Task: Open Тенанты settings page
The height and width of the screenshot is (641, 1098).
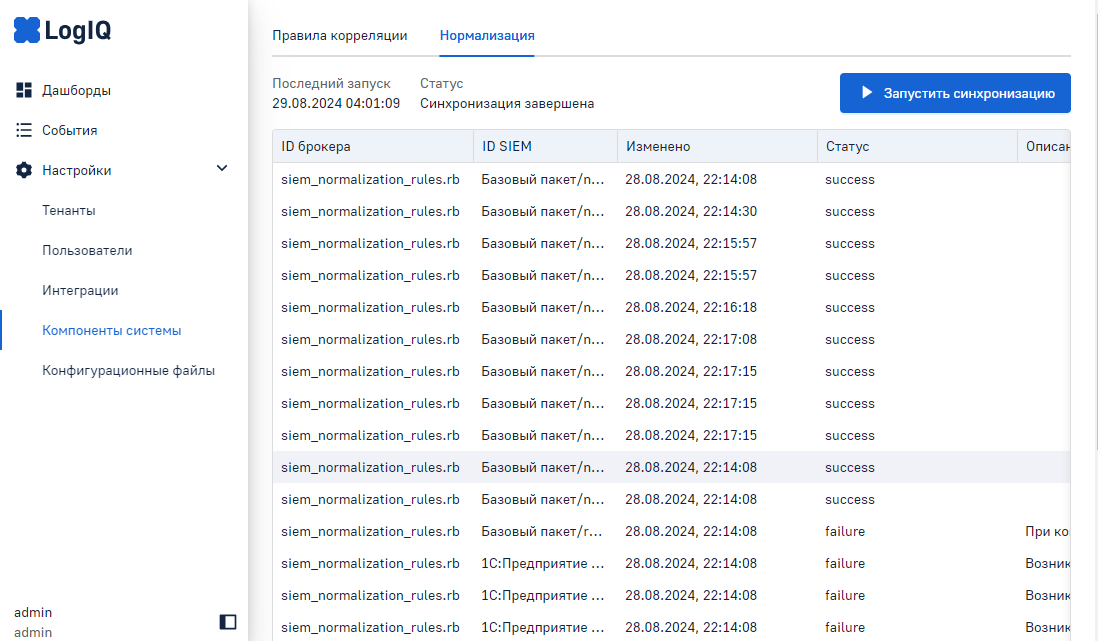Action: pos(68,210)
